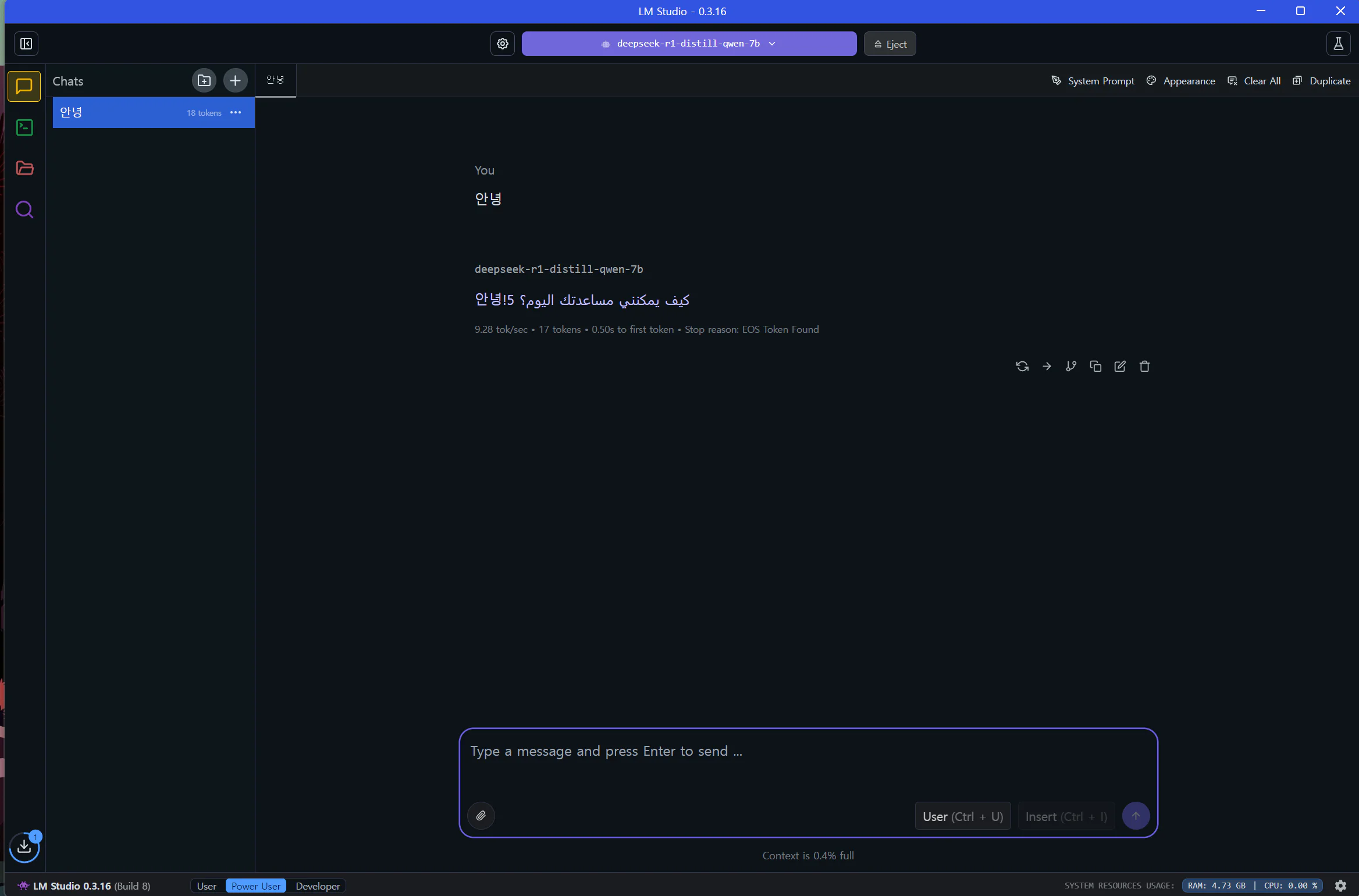
Task: Open app settings gear in the status bar
Action: coord(1340,886)
